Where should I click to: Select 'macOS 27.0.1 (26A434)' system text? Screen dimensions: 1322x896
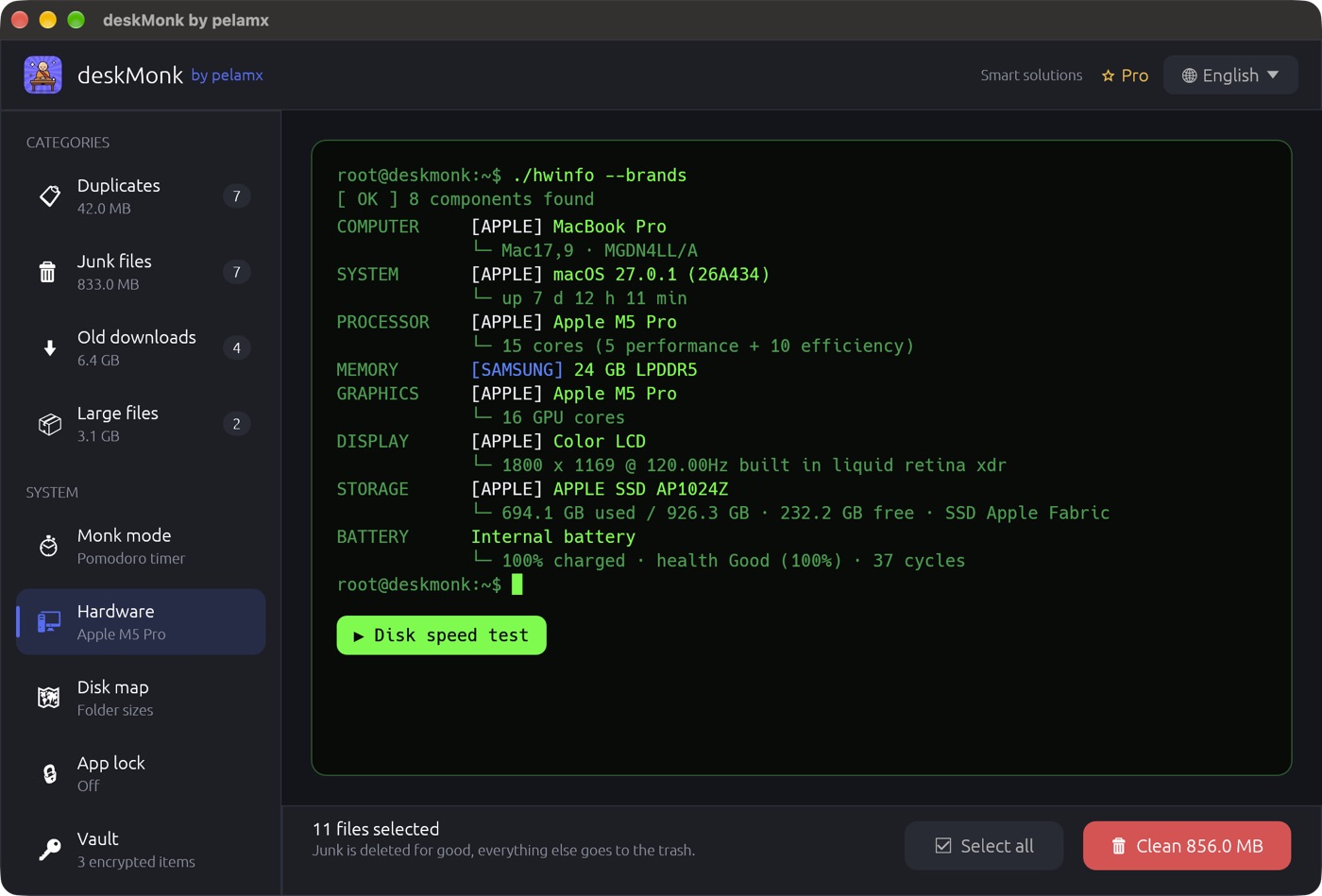(661, 275)
